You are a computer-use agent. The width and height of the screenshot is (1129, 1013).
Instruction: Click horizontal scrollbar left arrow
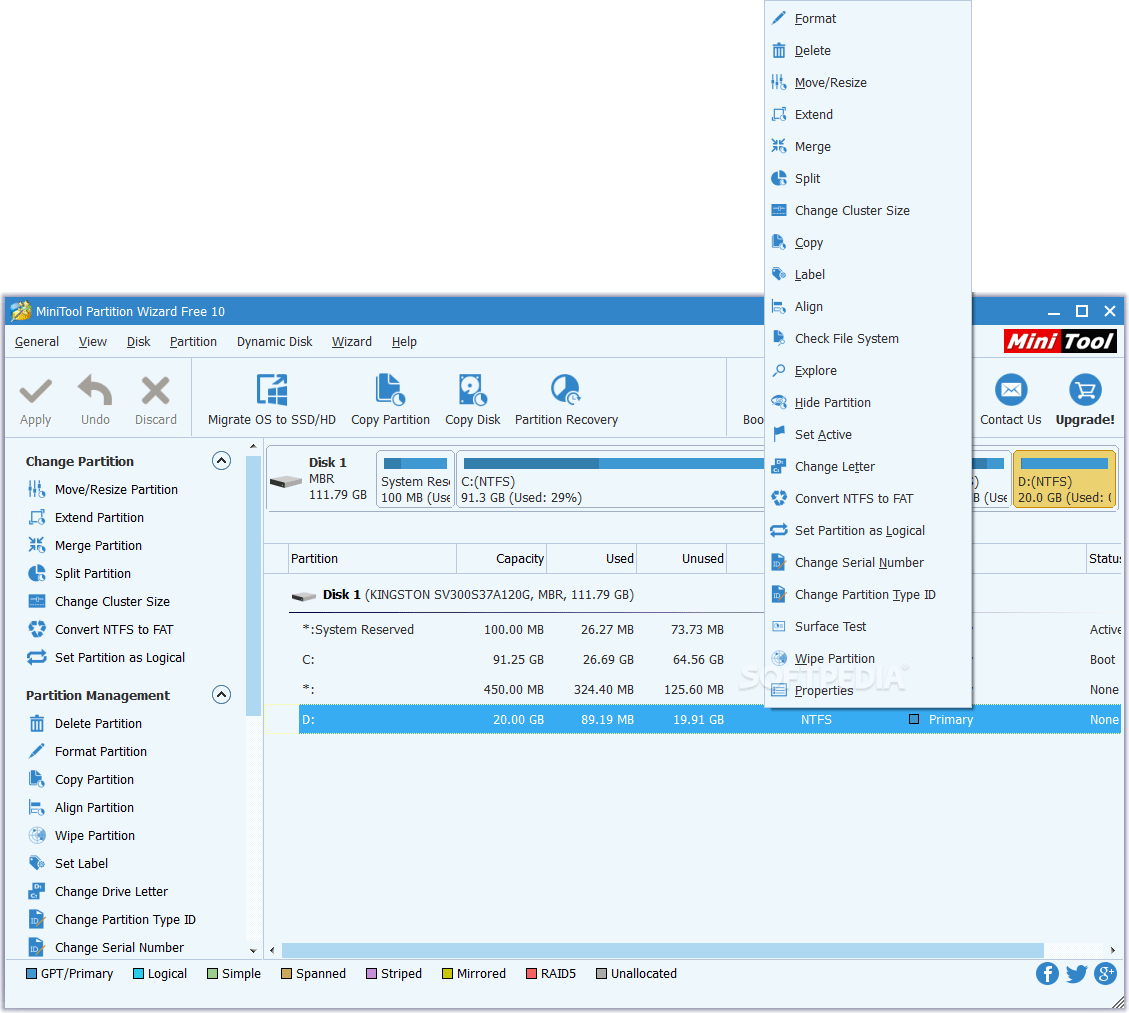pos(272,950)
